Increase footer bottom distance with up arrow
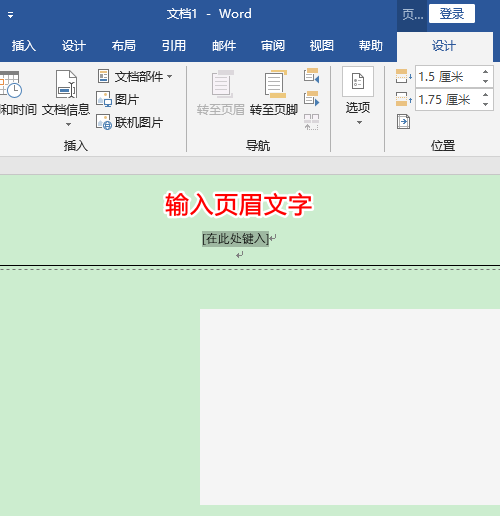Screen dimensions: 500x516 pyautogui.click(x=485, y=95)
